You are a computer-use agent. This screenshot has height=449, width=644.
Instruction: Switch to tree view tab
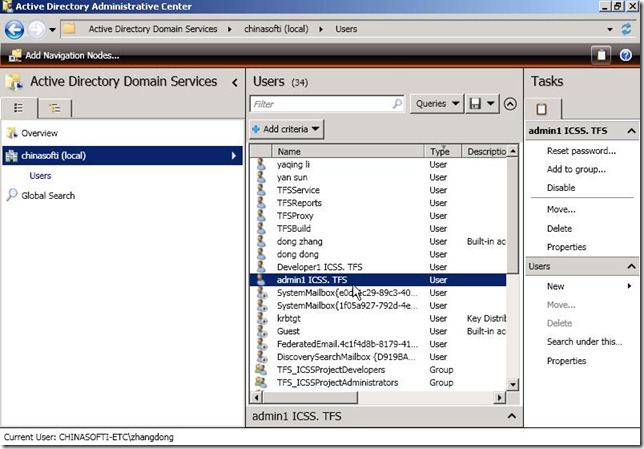(x=55, y=108)
